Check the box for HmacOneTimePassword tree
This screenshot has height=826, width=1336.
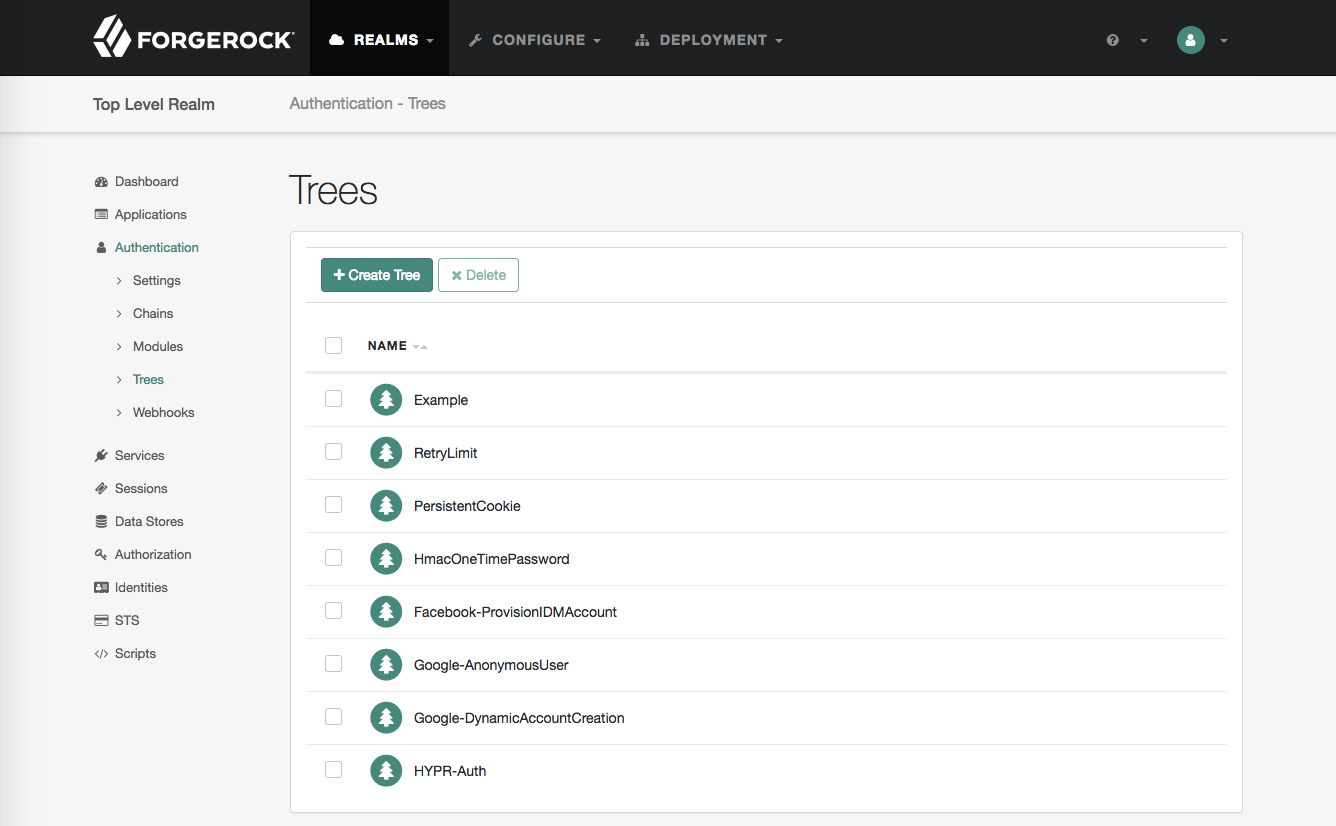coord(334,558)
